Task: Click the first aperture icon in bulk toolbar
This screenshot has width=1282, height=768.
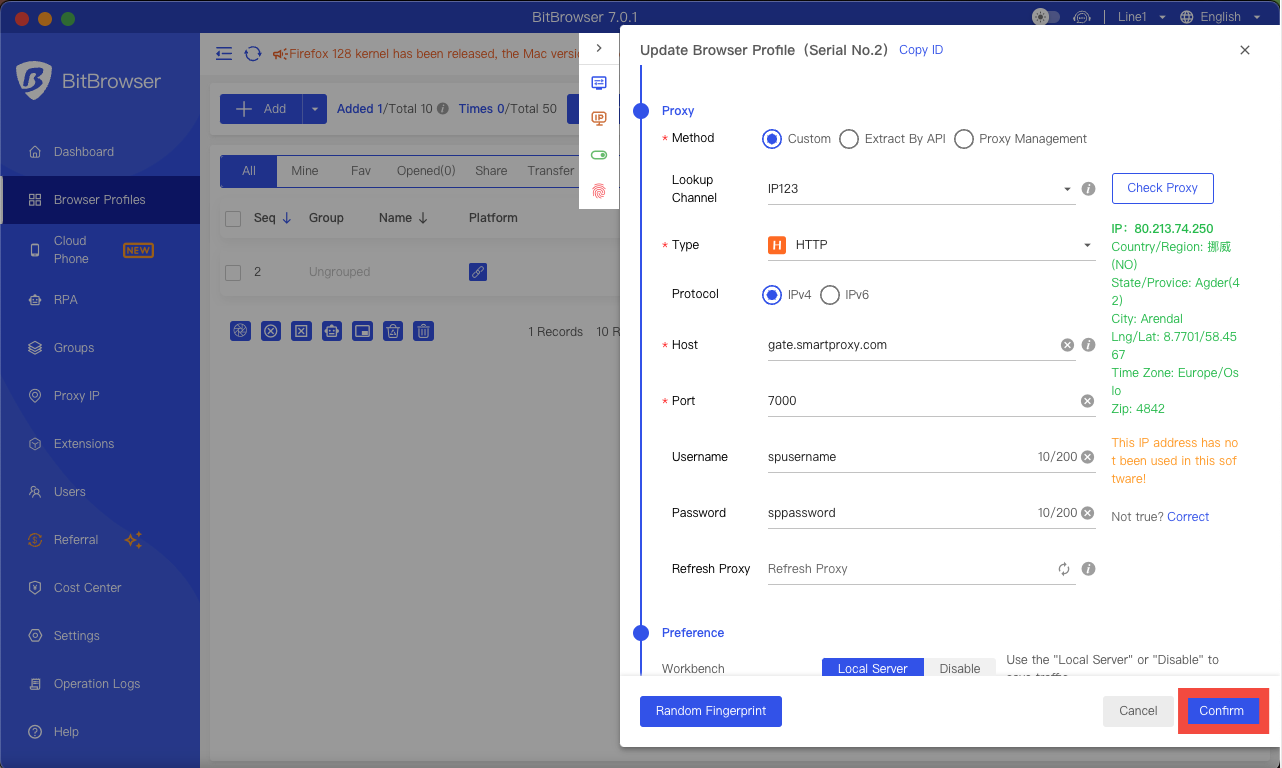Action: (x=240, y=331)
